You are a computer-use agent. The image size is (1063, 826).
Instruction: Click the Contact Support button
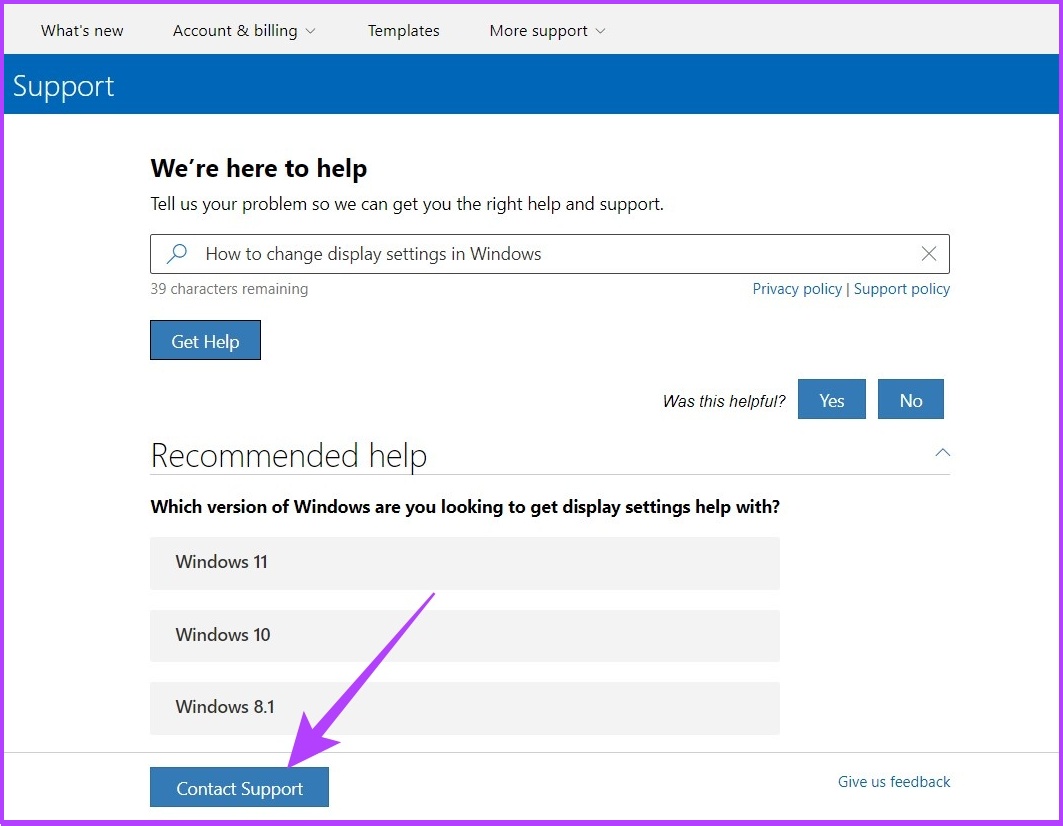pos(239,788)
